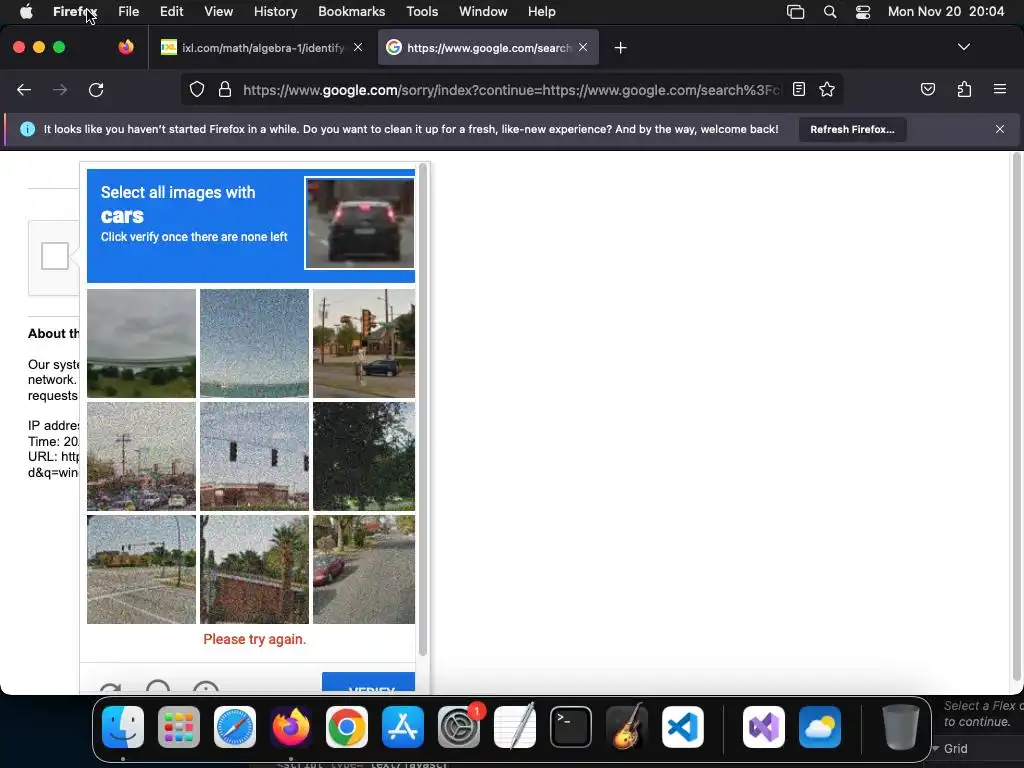The height and width of the screenshot is (768, 1024).
Task: Click the Refresh Firefox button
Action: tap(852, 129)
